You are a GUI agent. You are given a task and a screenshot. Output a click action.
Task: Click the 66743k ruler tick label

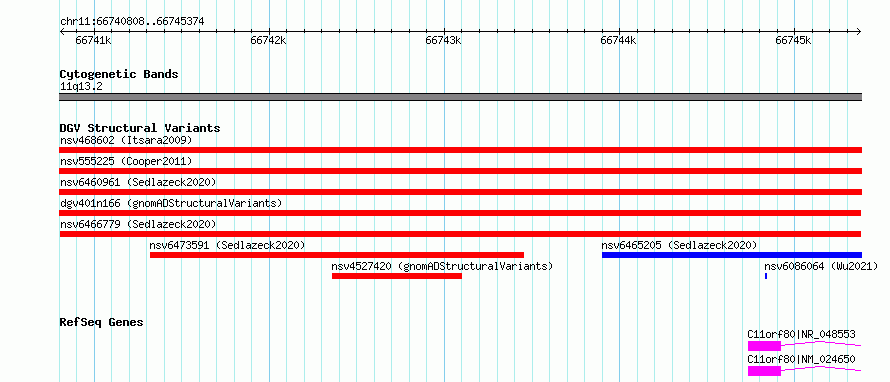click(x=443, y=41)
